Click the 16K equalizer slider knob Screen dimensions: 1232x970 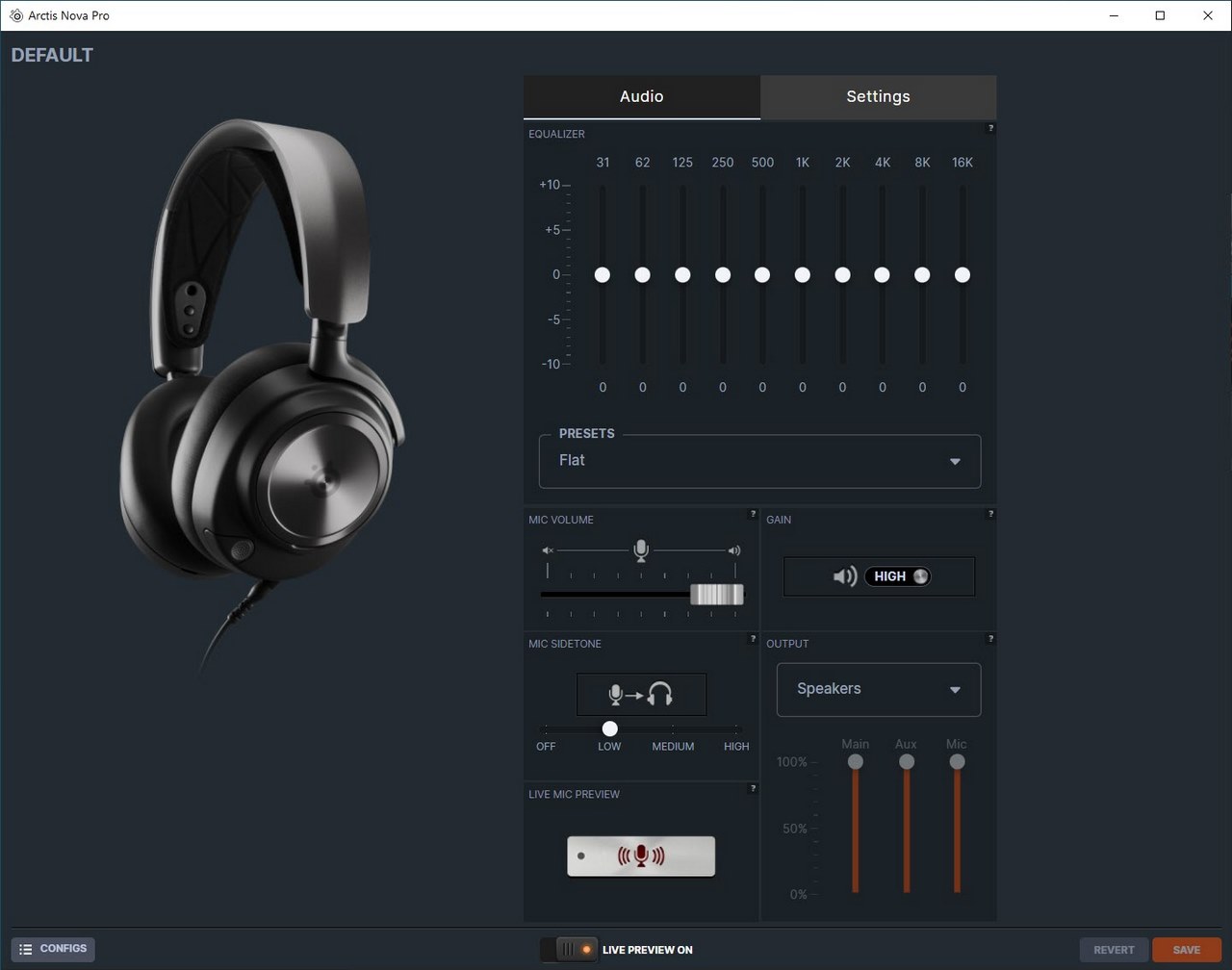pyautogui.click(x=962, y=275)
